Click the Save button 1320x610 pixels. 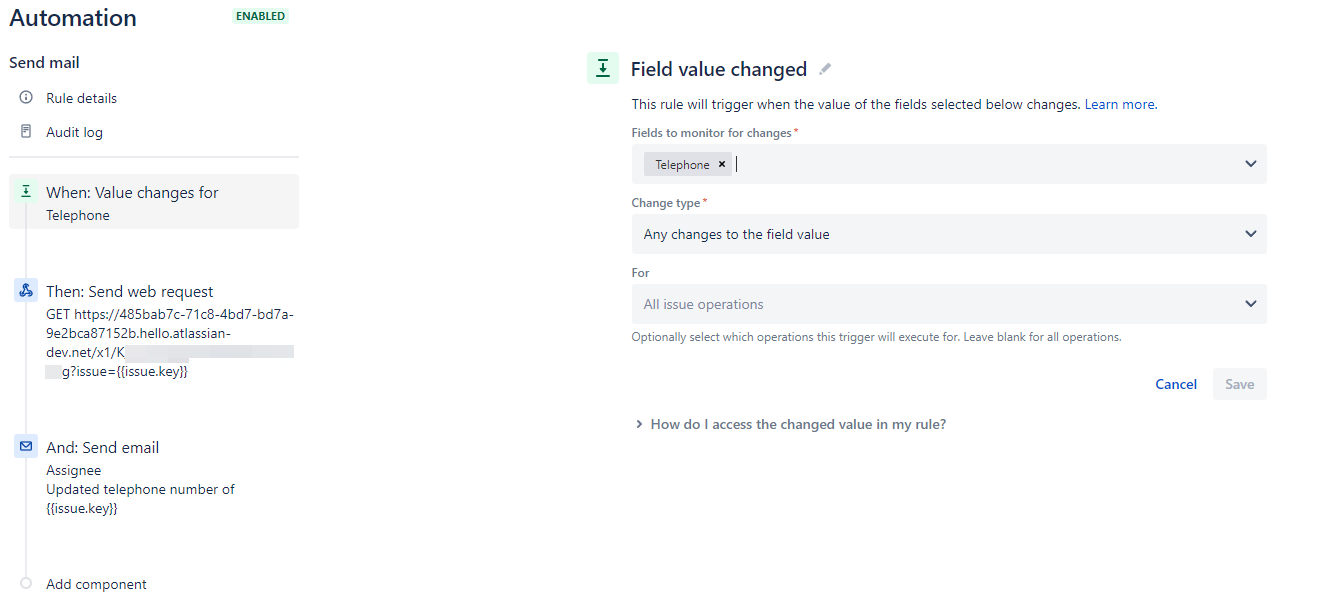pos(1239,384)
